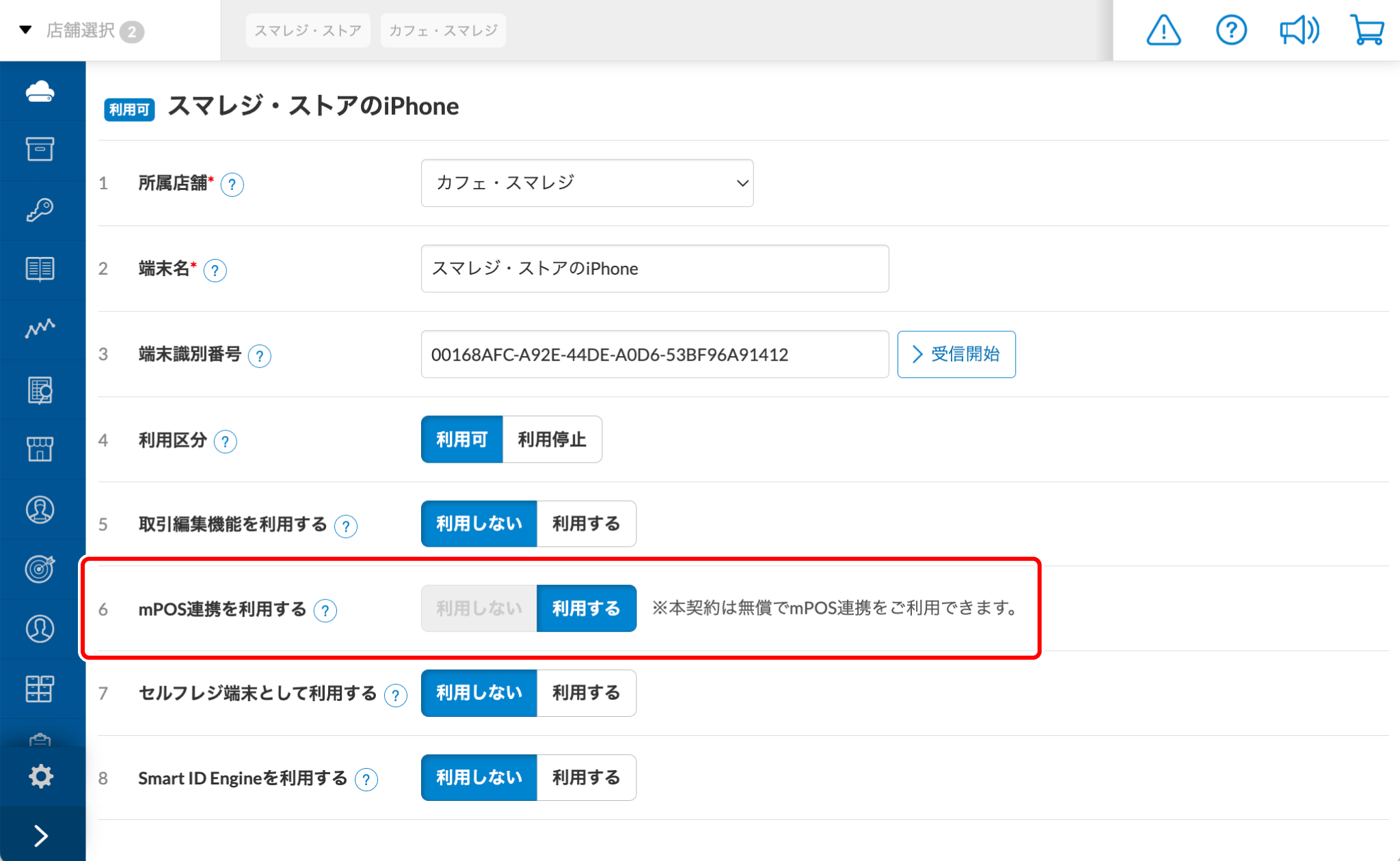Open the lower person circle sidebar icon

tap(40, 629)
